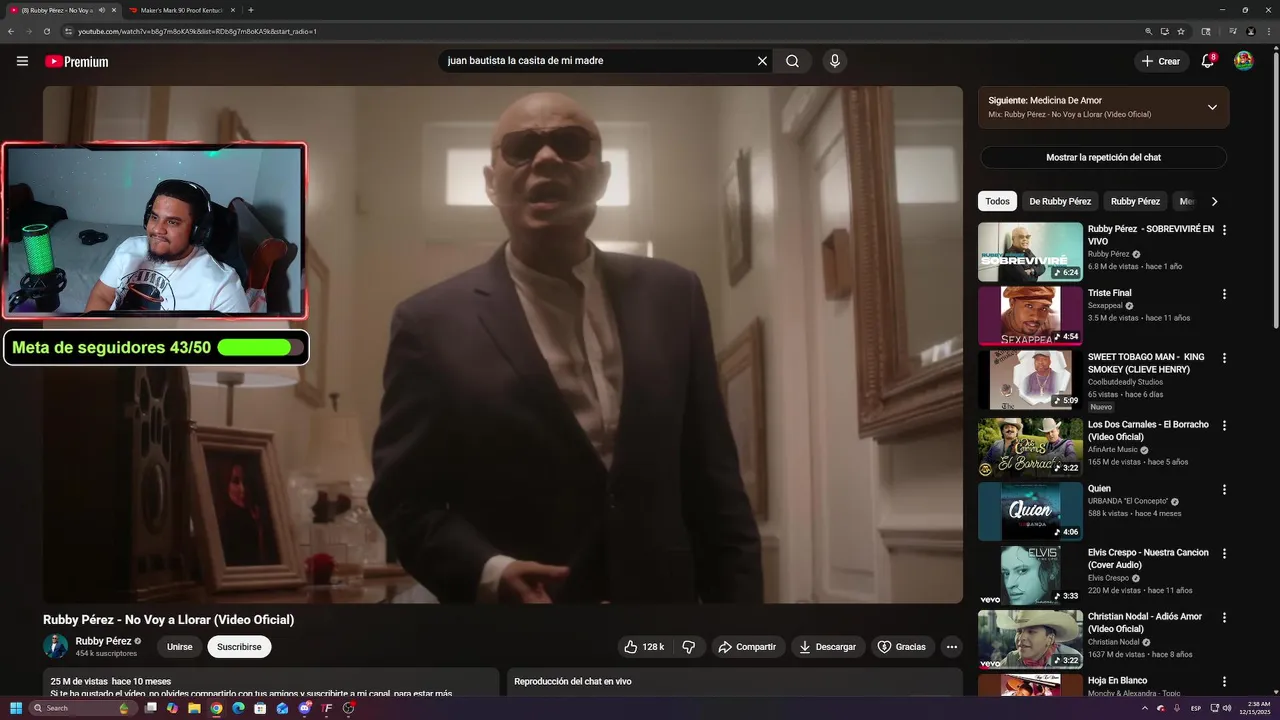1280x720 pixels.
Task: Click the Windows taskbar Search box
Action: click(x=83, y=708)
